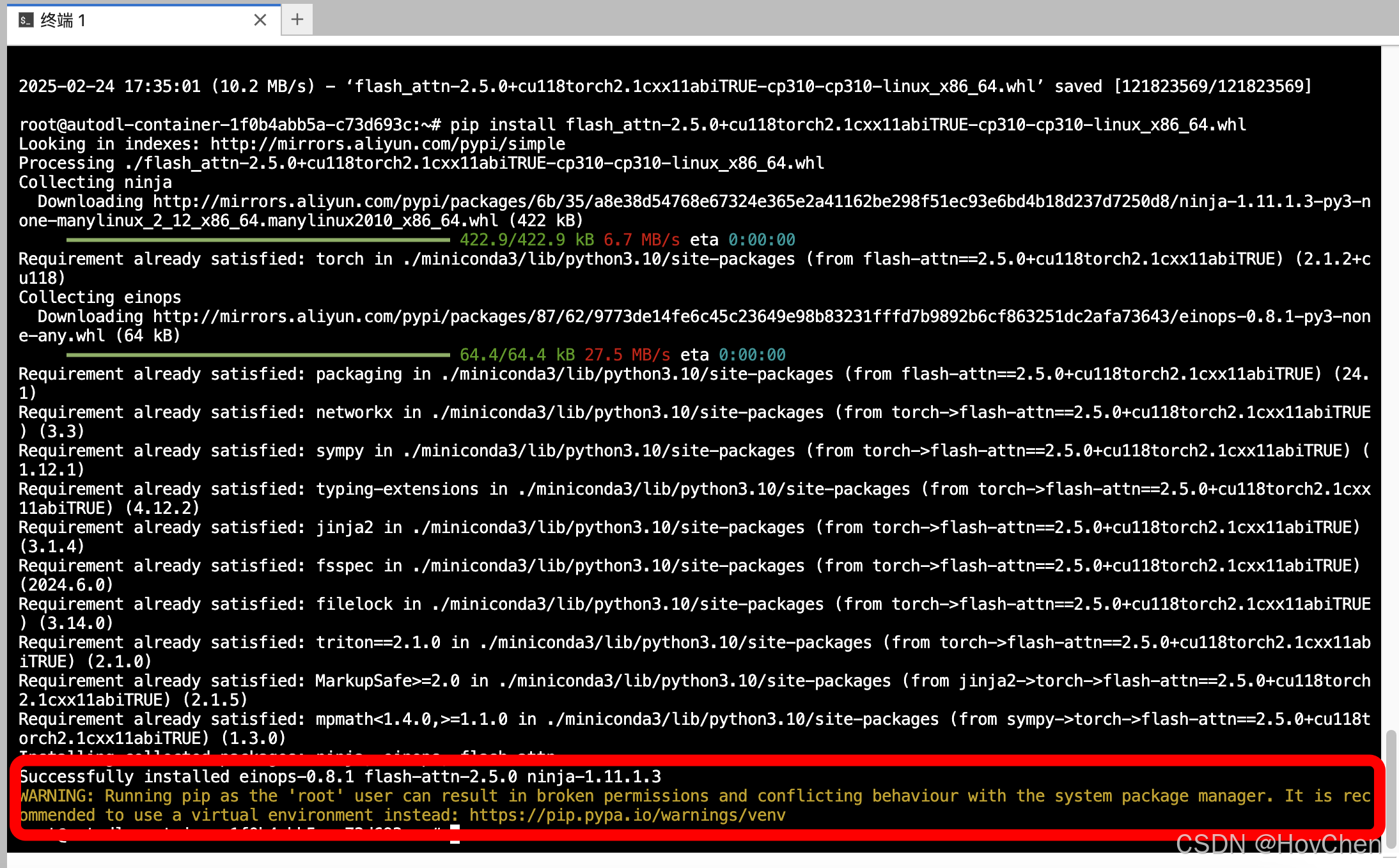Viewport: 1399px width, 868px height.
Task: Click the terminal icon in the tab
Action: pyautogui.click(x=26, y=20)
